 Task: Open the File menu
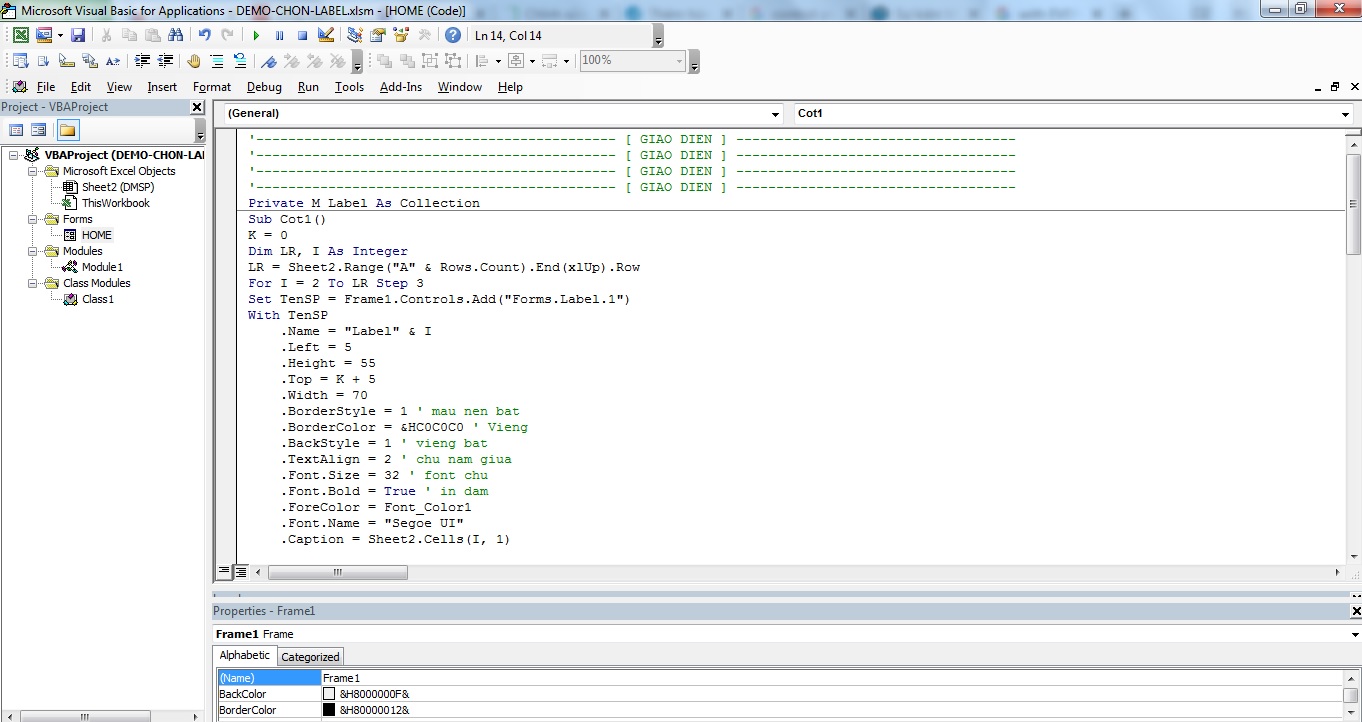pos(46,87)
